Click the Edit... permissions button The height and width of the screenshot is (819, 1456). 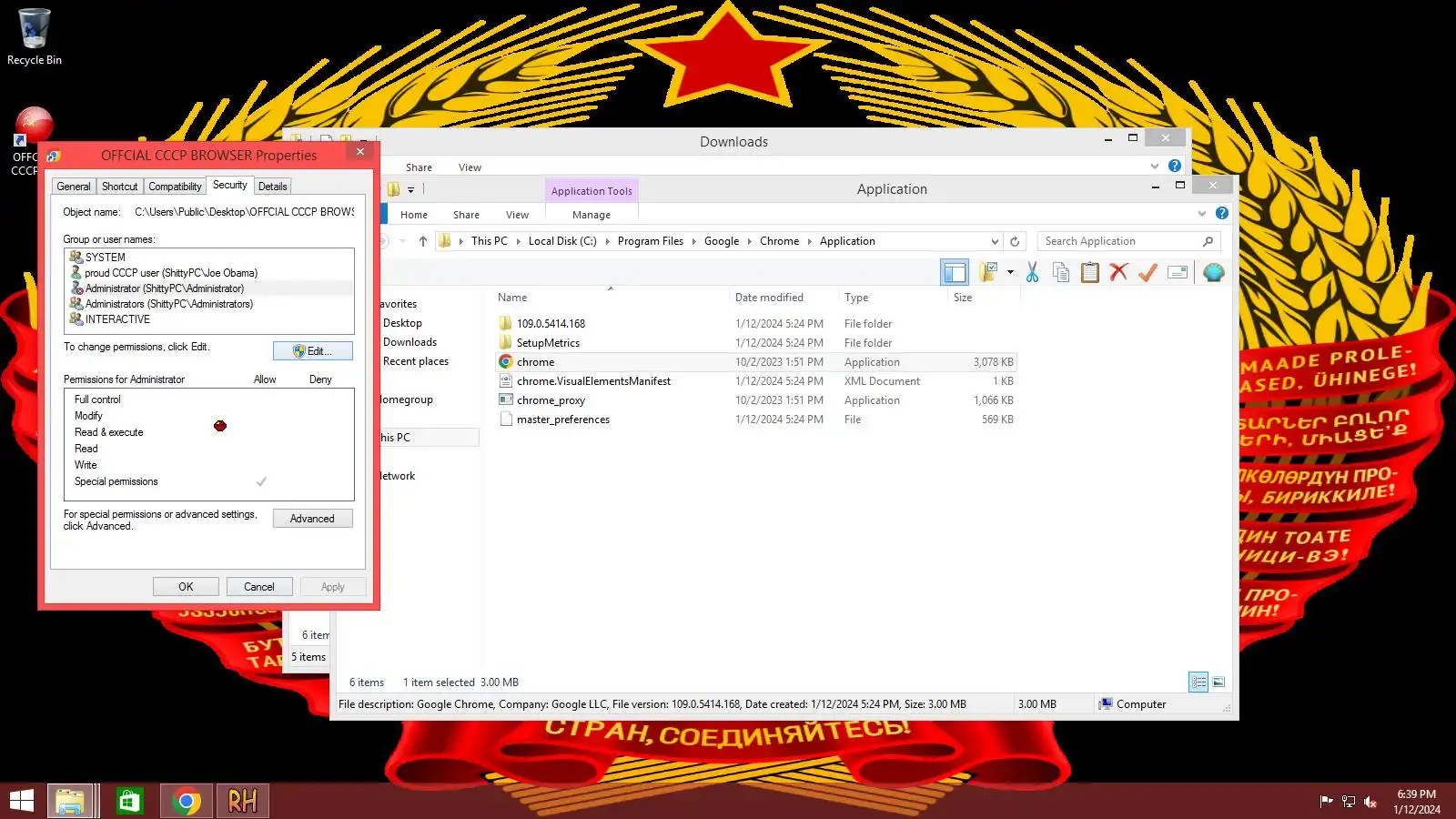313,351
